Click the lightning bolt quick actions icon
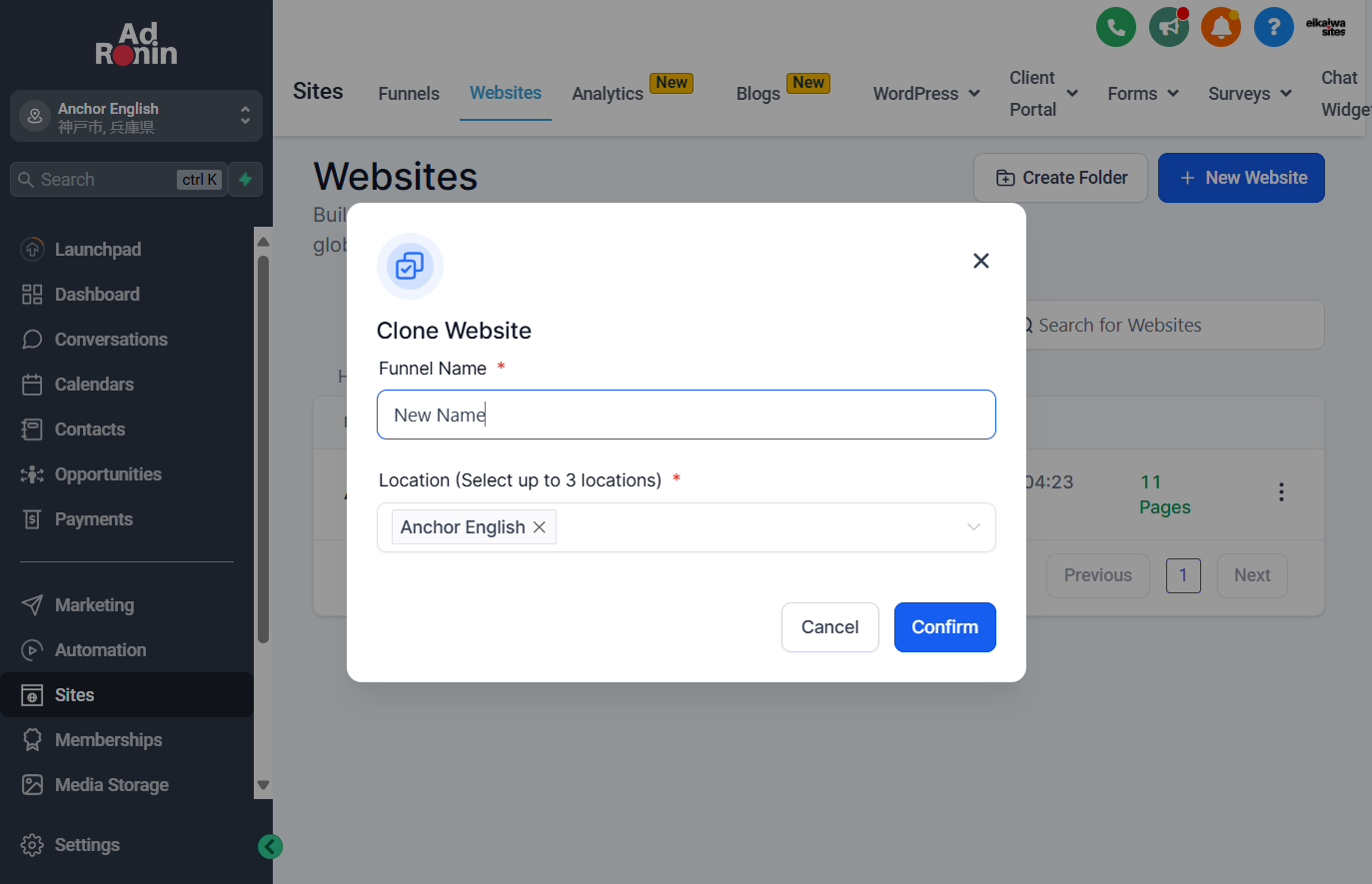1372x884 pixels. 246,180
